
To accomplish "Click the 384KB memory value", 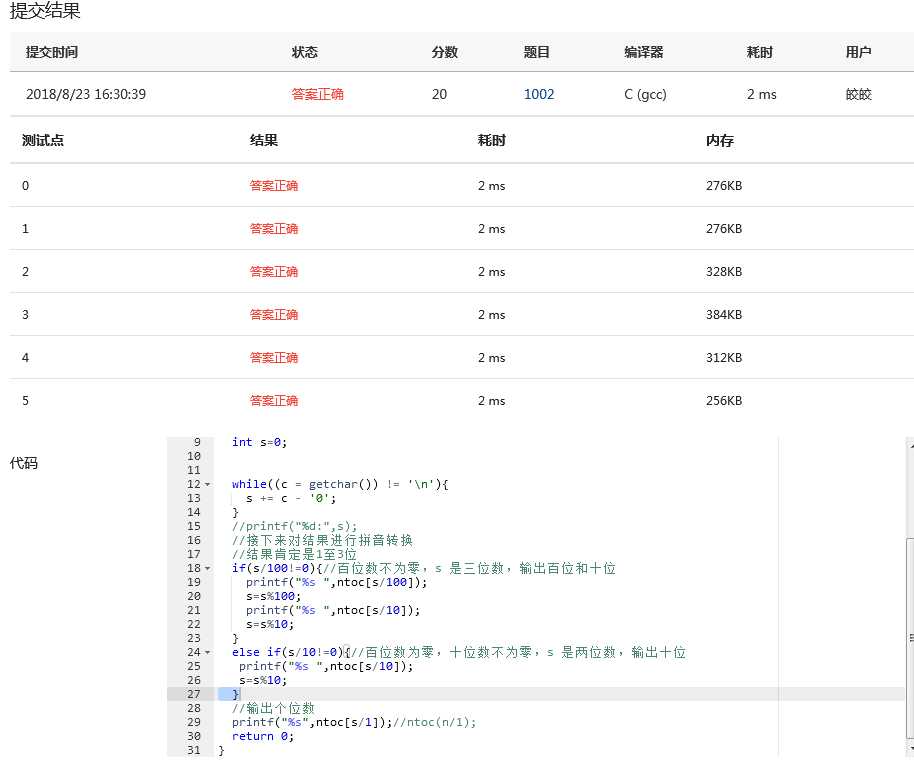I will point(724,315).
